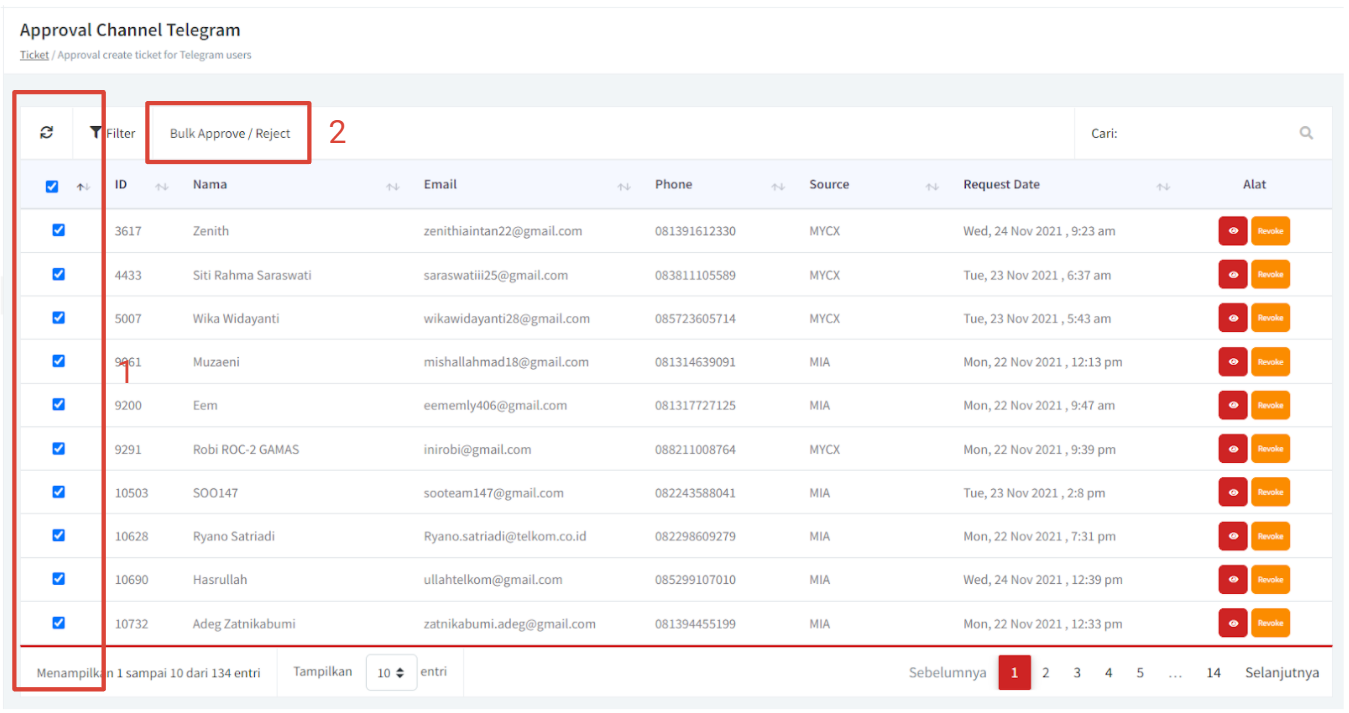Image resolution: width=1349 pixels, height=713 pixels.
Task: Click Bulk Approve / Reject button
Action: 230,134
